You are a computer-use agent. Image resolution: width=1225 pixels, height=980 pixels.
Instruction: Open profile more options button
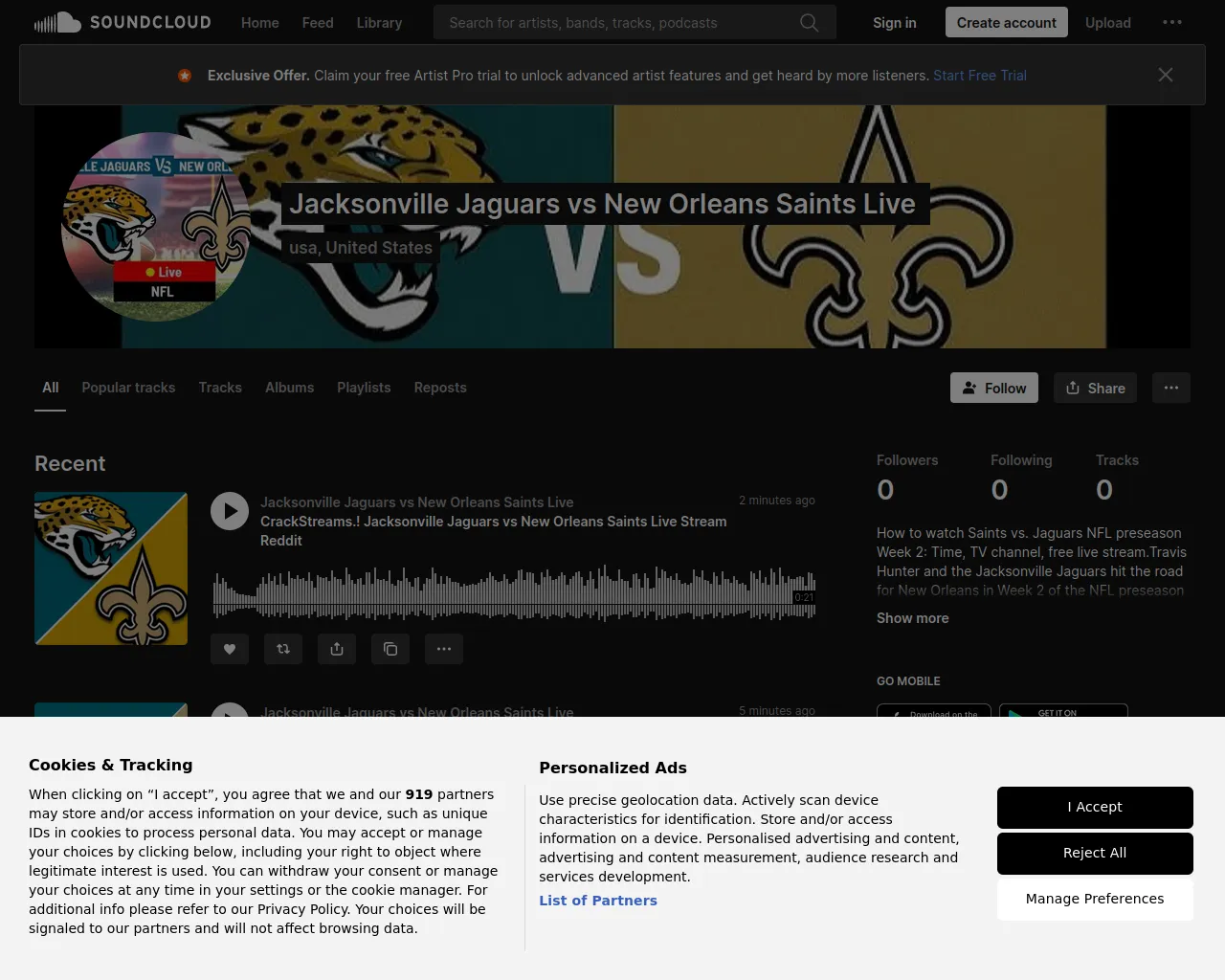(x=1171, y=388)
